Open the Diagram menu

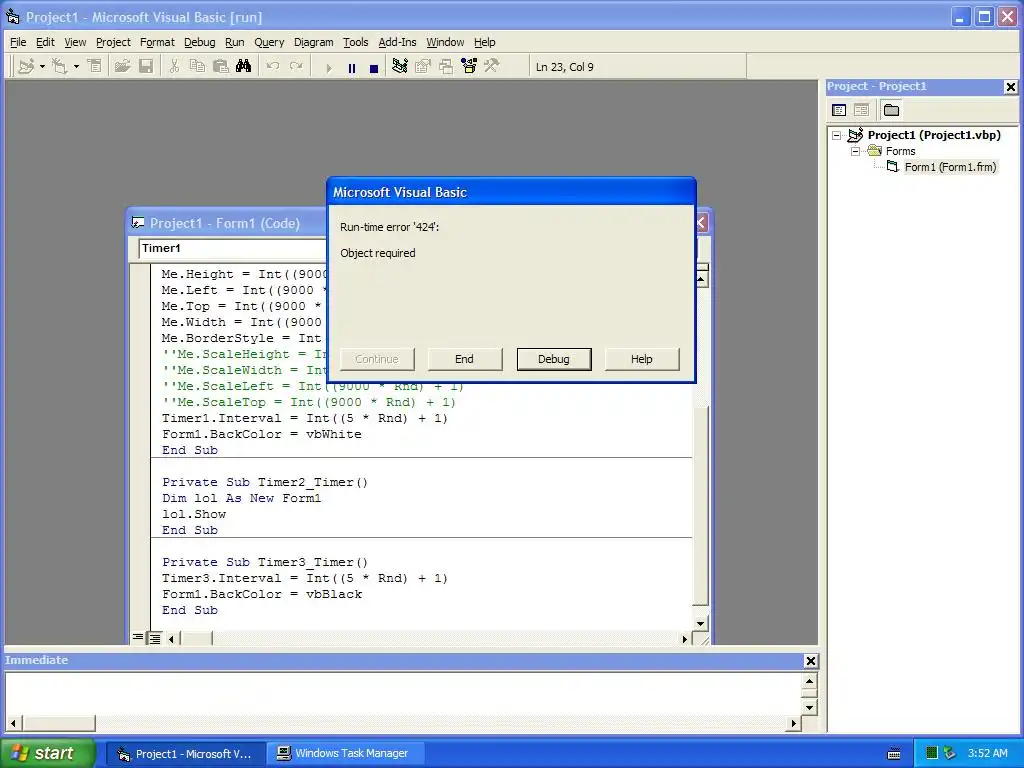(x=313, y=42)
